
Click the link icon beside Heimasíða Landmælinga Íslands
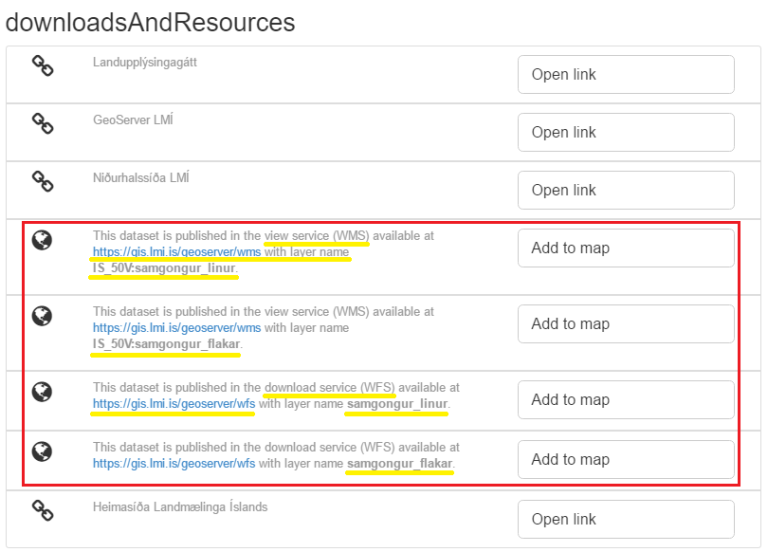coord(42,511)
